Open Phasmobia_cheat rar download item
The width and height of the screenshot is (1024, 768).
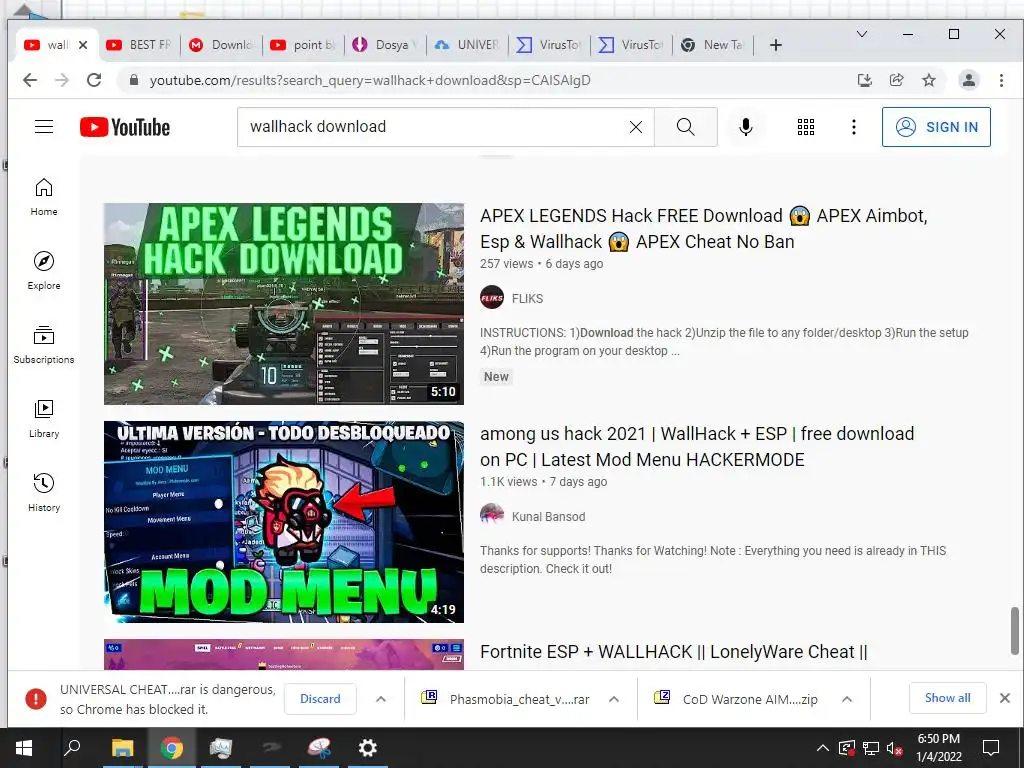[x=506, y=699]
